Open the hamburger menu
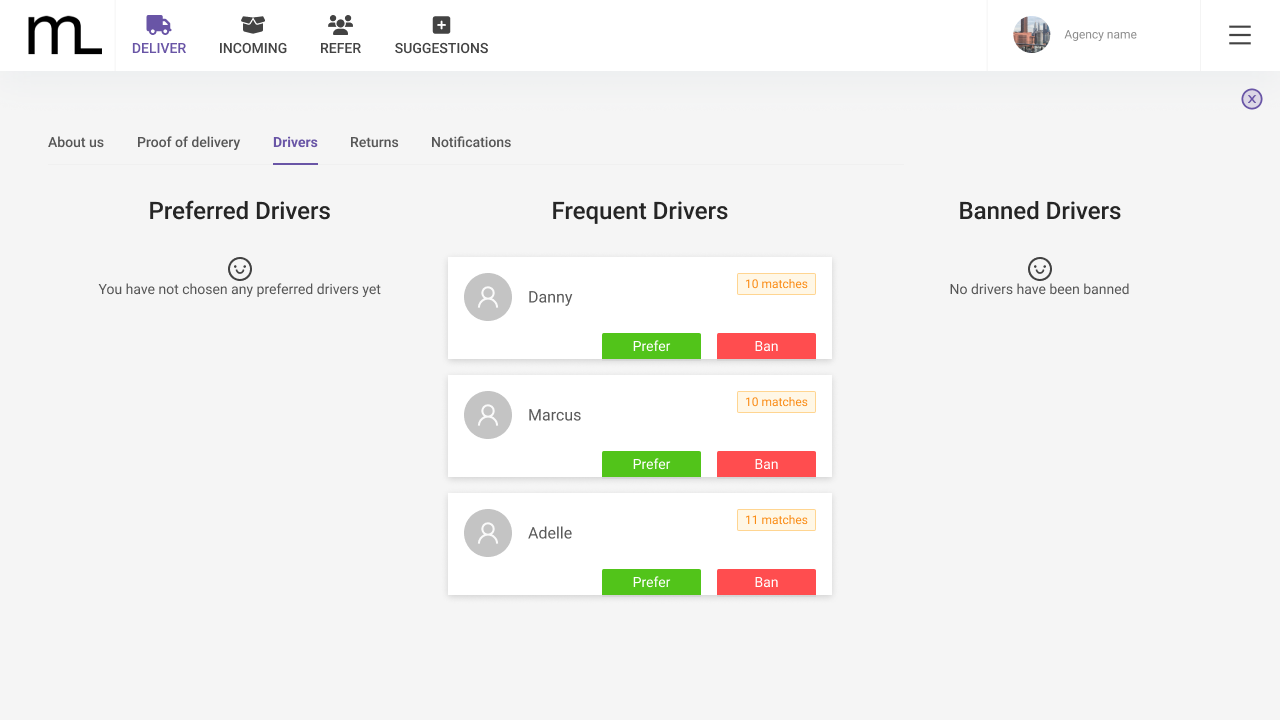This screenshot has height=720, width=1280. tap(1239, 34)
